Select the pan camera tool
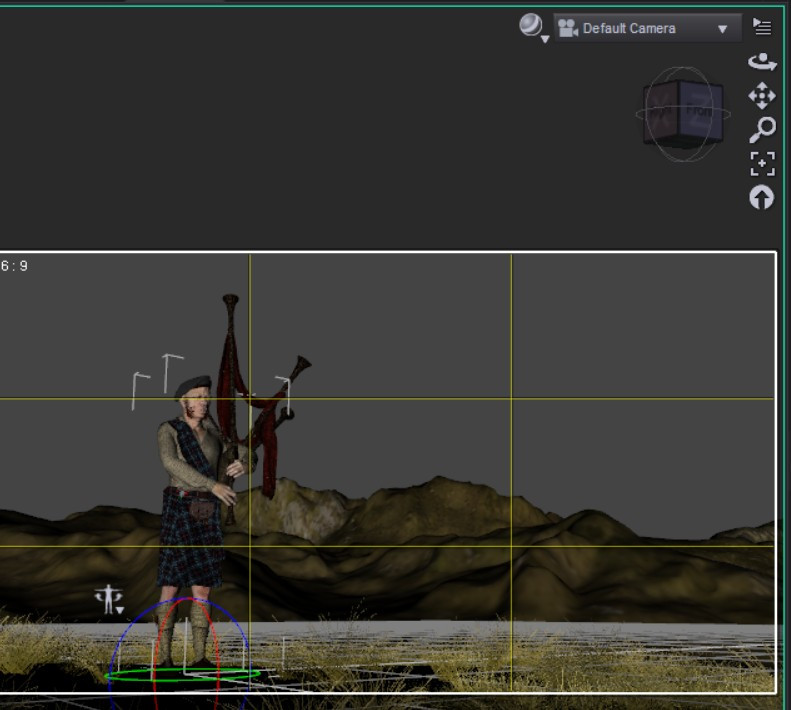The height and width of the screenshot is (710, 791). click(762, 95)
